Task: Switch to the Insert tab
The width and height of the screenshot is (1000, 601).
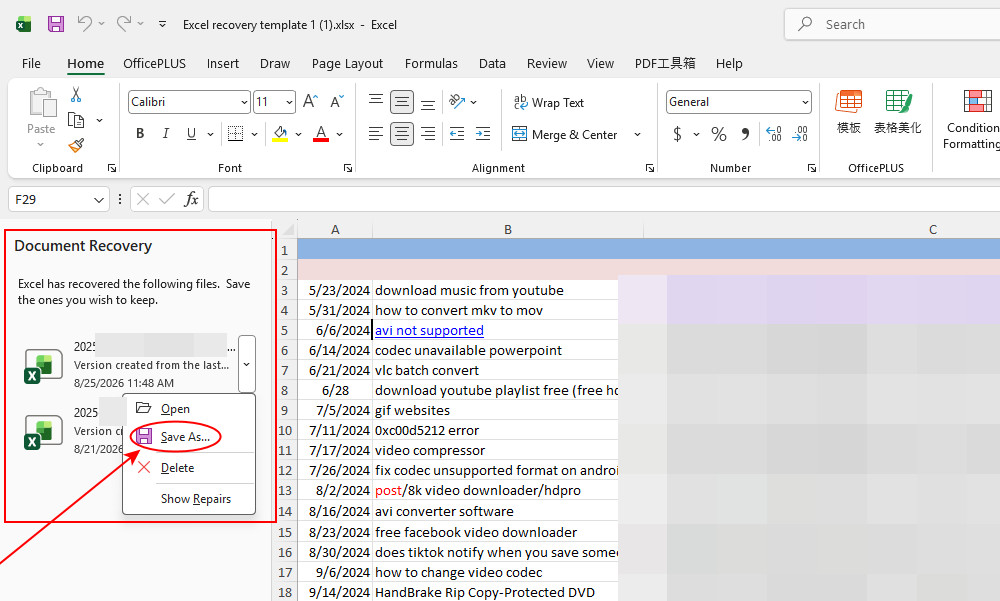Action: click(223, 63)
